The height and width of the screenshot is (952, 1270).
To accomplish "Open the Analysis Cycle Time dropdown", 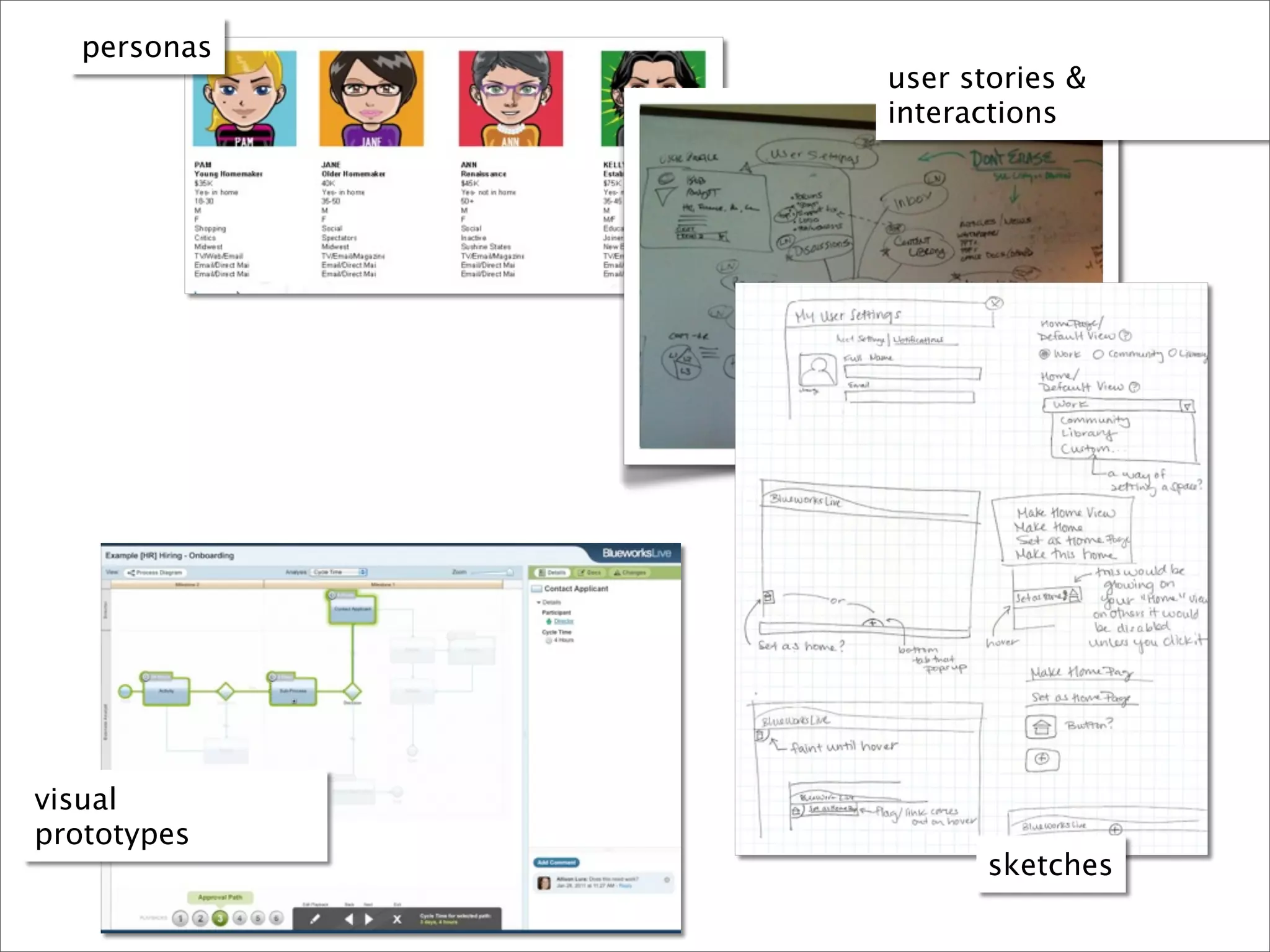I will [339, 572].
